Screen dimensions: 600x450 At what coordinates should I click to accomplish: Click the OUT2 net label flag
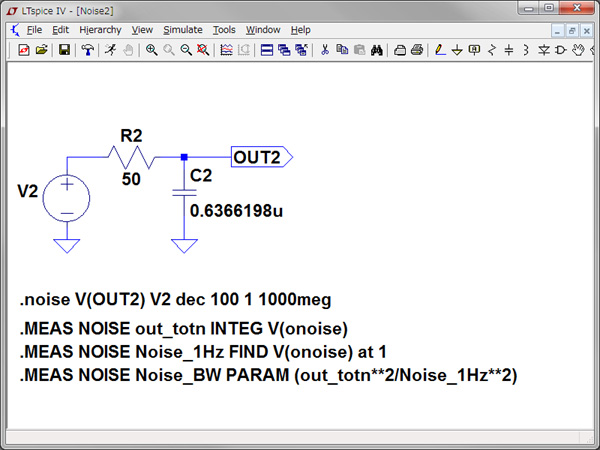260,157
